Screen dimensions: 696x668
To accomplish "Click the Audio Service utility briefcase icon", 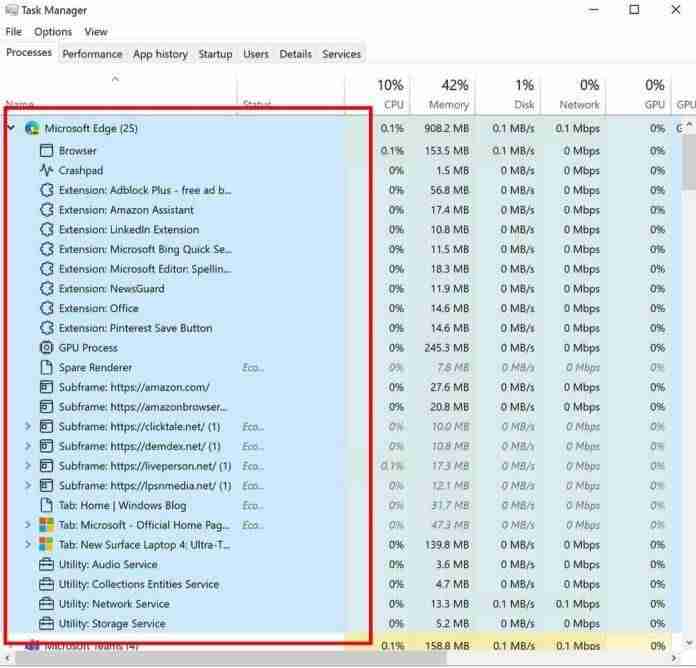I will coord(46,565).
